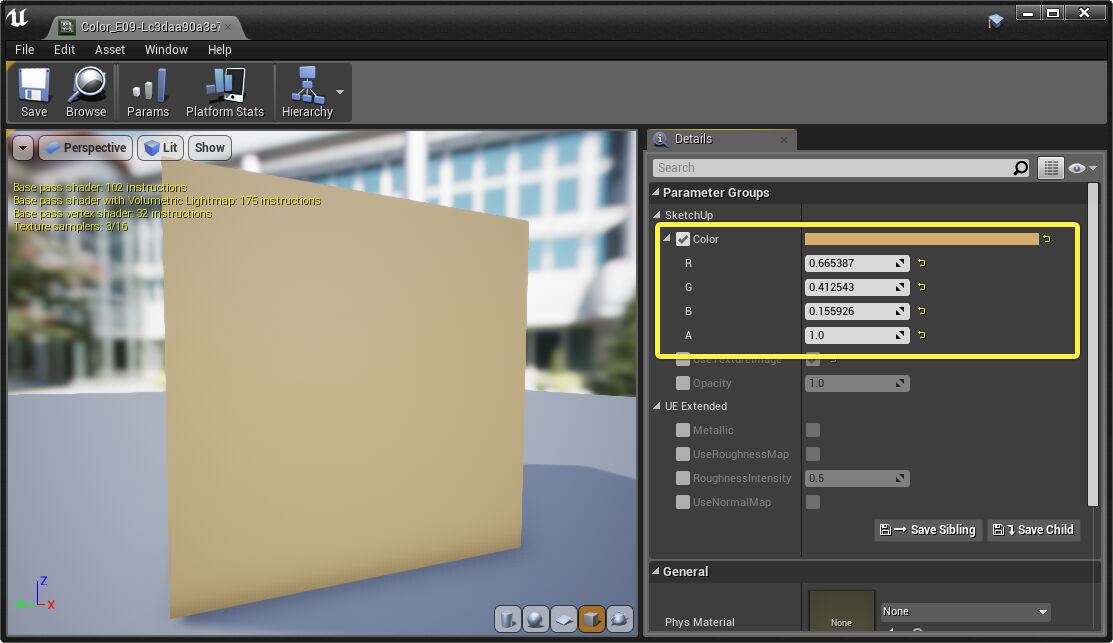Open the material Hierarchy
1113x643 pixels.
pos(306,91)
